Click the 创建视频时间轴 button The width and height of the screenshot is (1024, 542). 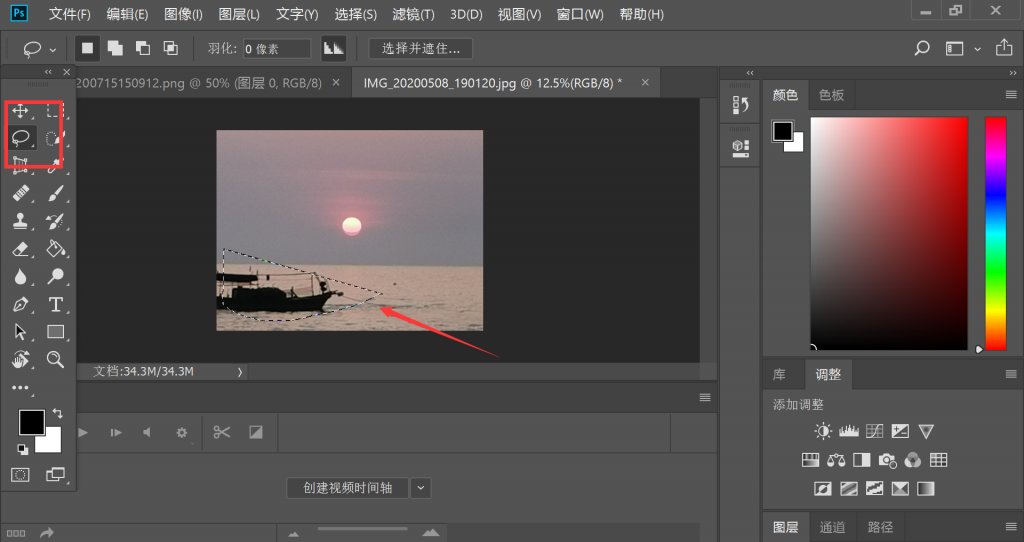347,488
